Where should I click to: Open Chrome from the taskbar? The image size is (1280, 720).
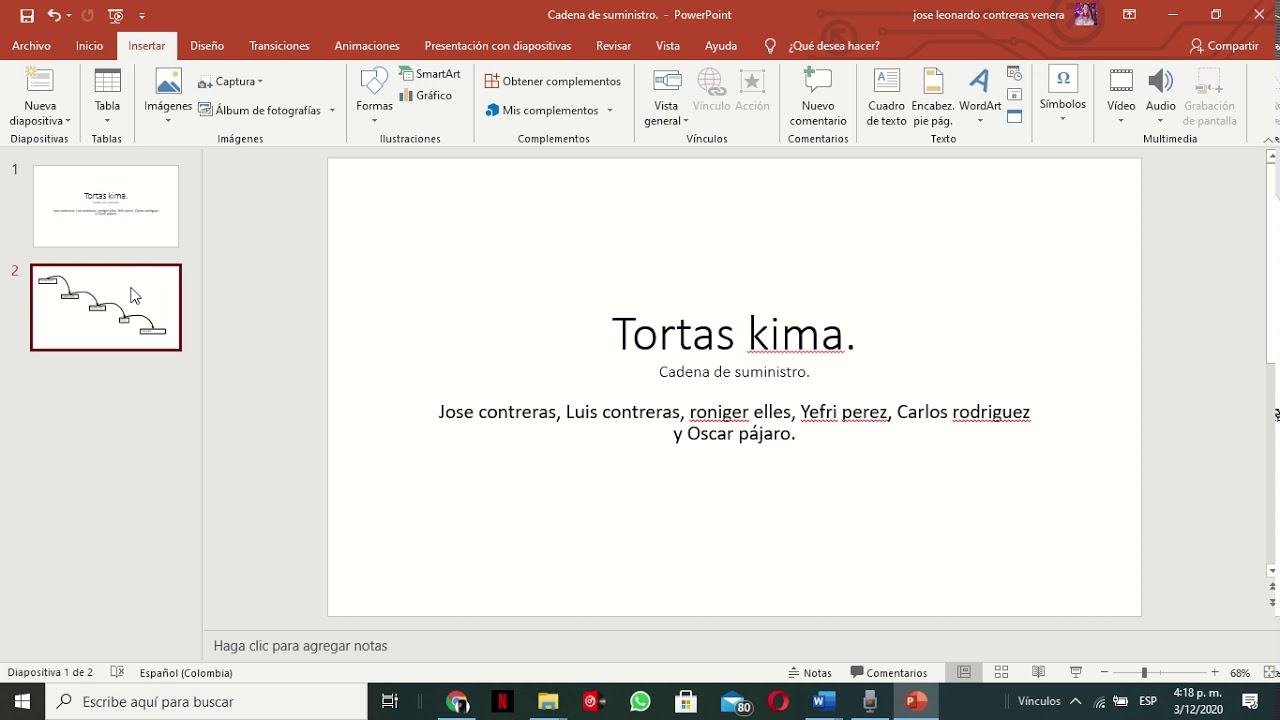[x=457, y=702]
